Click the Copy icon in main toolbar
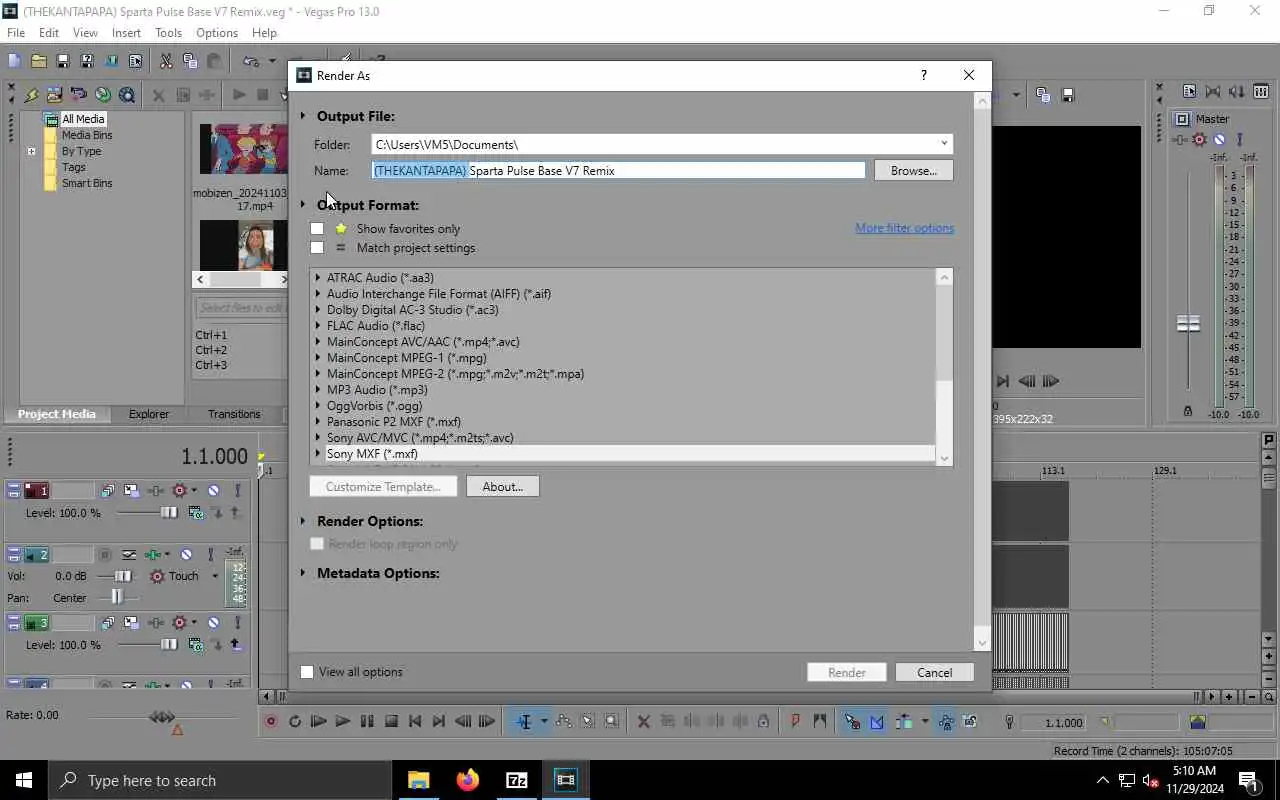Viewport: 1280px width, 800px height. [x=190, y=61]
